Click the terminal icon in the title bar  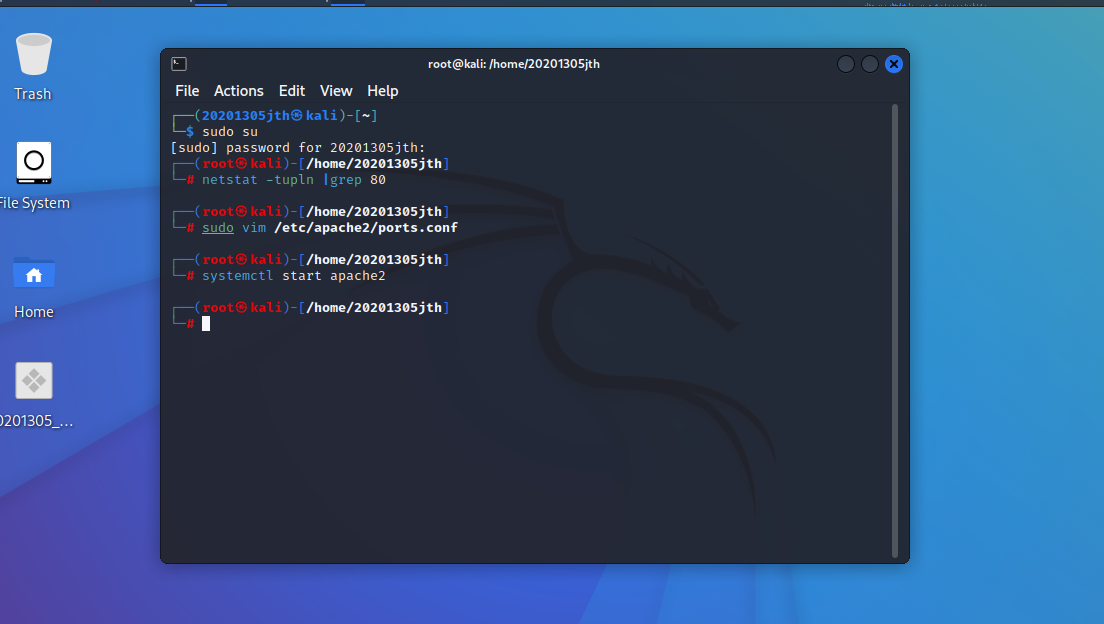pyautogui.click(x=179, y=64)
